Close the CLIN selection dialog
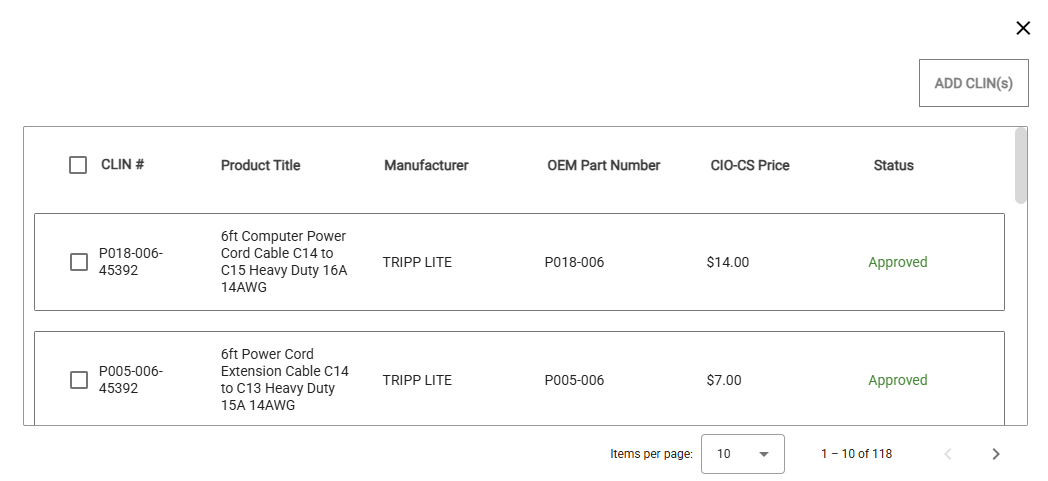 [x=1023, y=28]
